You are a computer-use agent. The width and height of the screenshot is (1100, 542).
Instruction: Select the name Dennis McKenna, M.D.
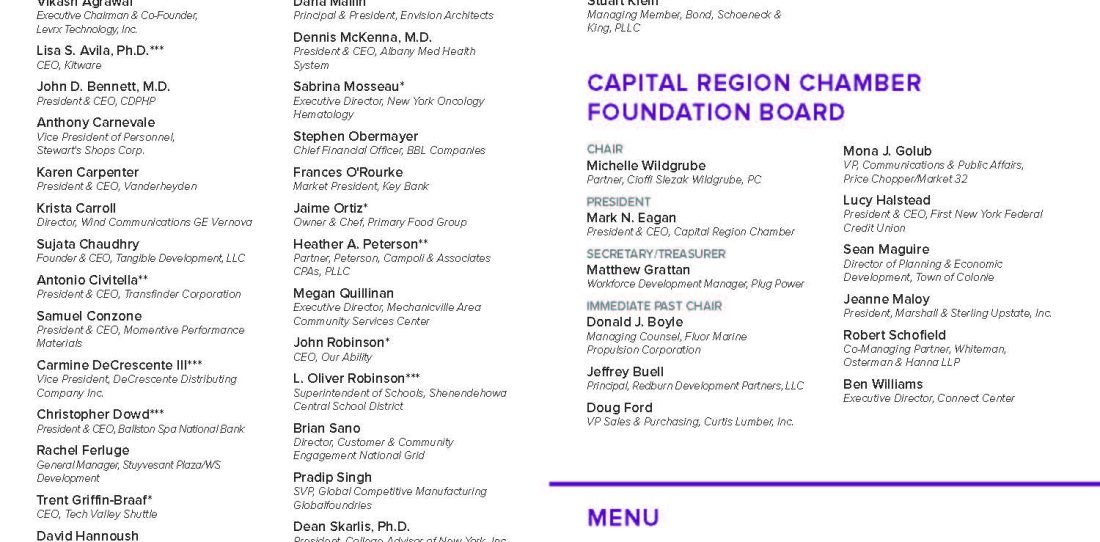click(x=362, y=37)
